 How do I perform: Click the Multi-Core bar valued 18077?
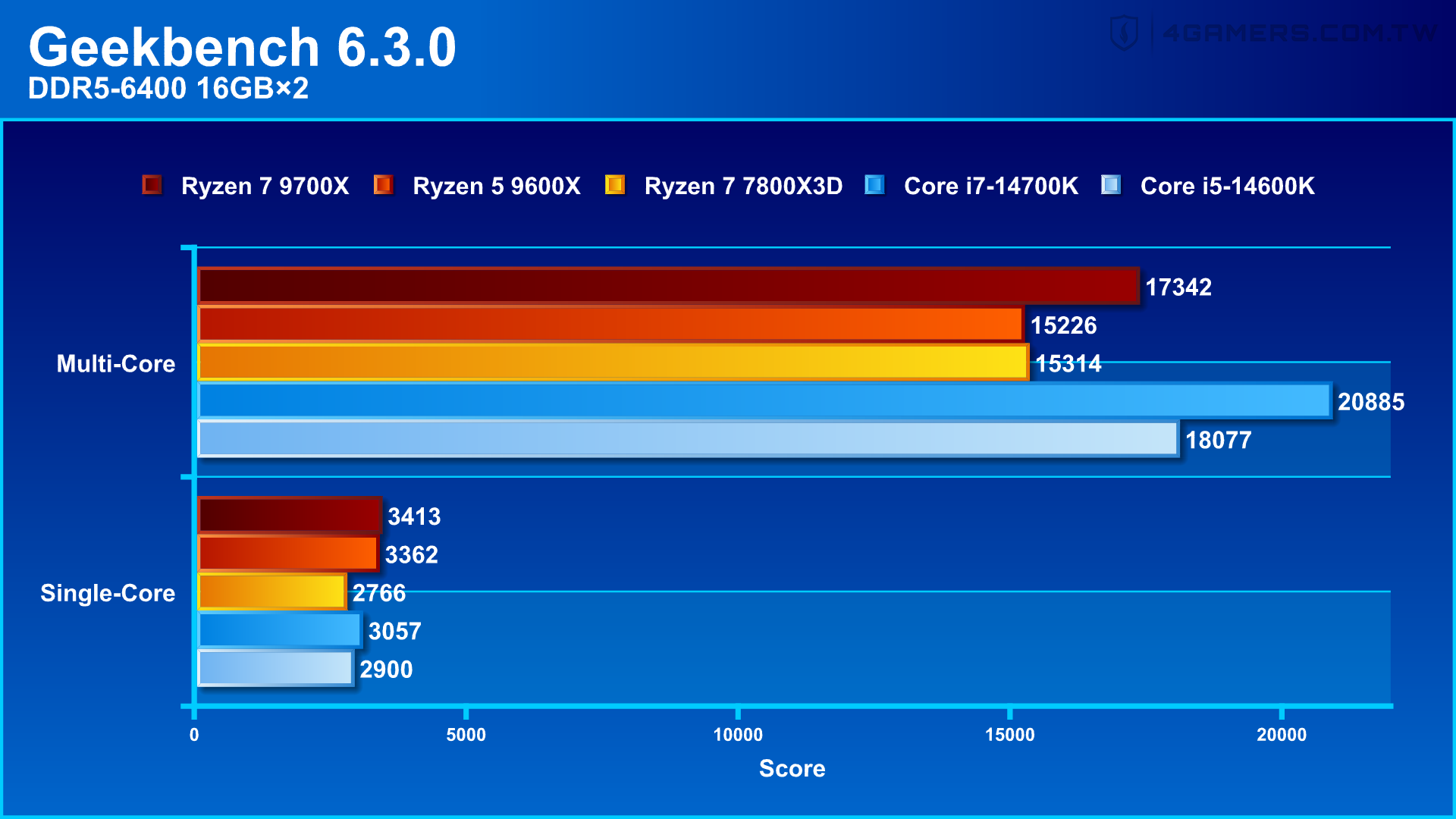point(688,439)
